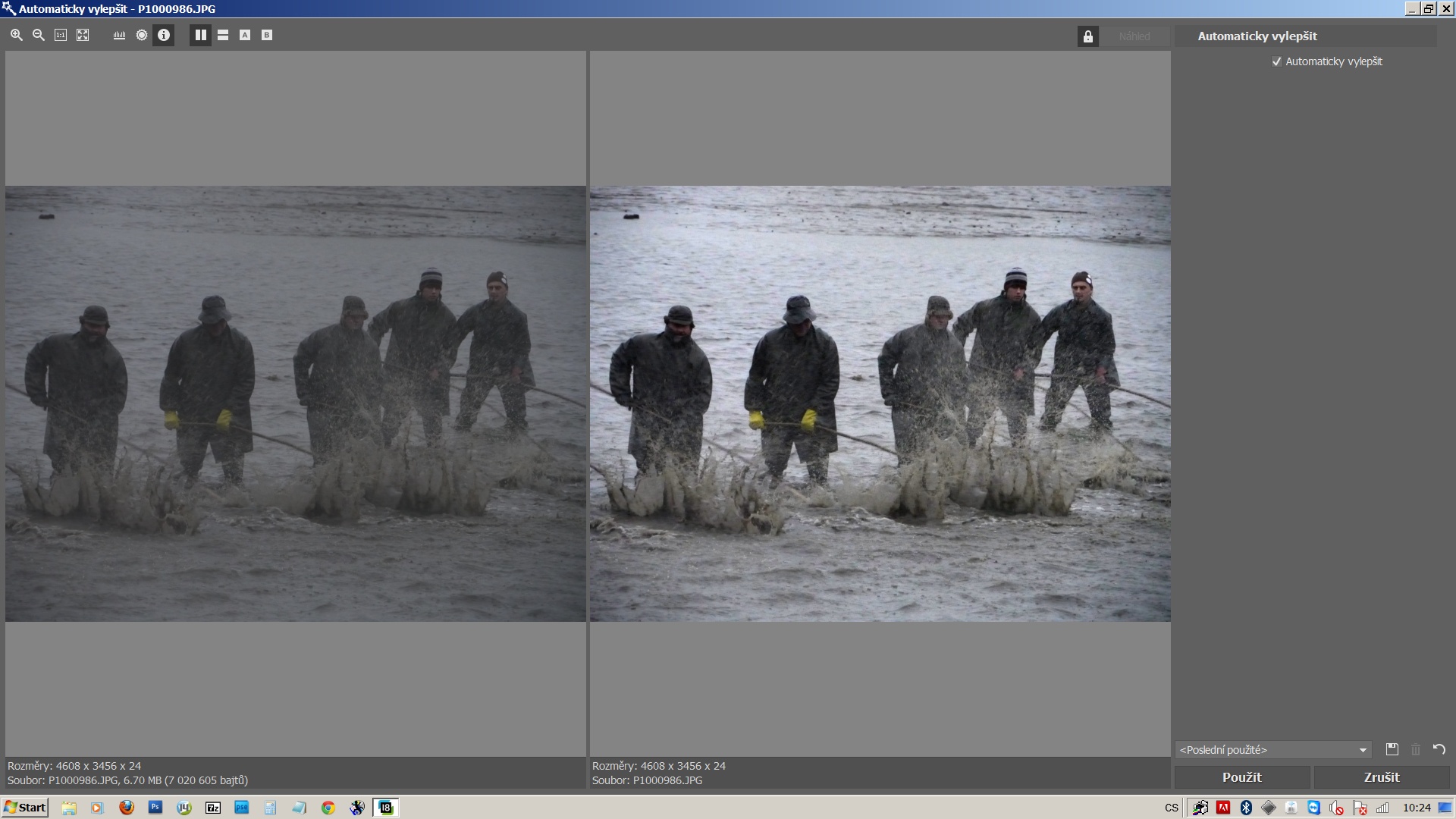
Task: Show only the A original image
Action: [x=245, y=36]
